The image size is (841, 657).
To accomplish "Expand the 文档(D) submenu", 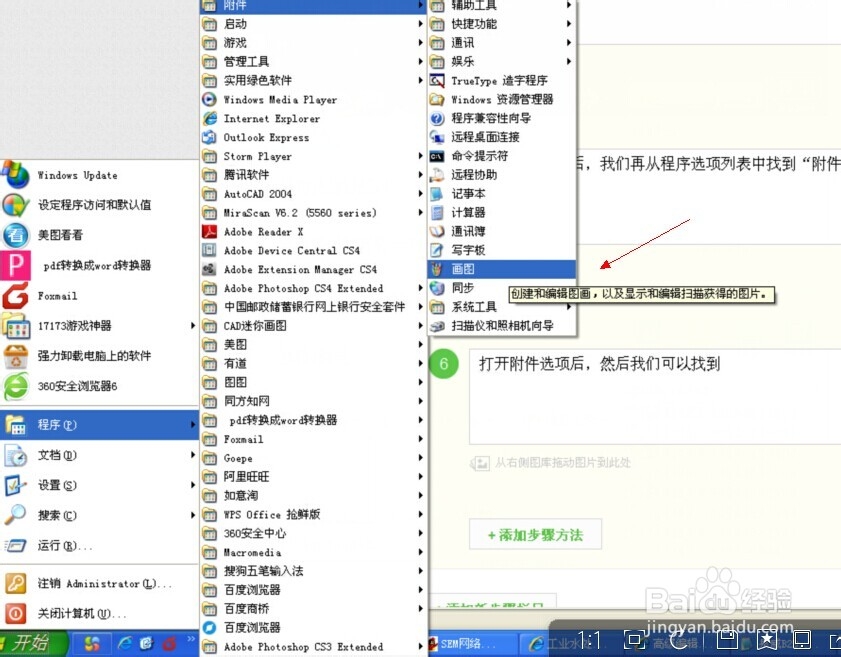I will [x=99, y=455].
